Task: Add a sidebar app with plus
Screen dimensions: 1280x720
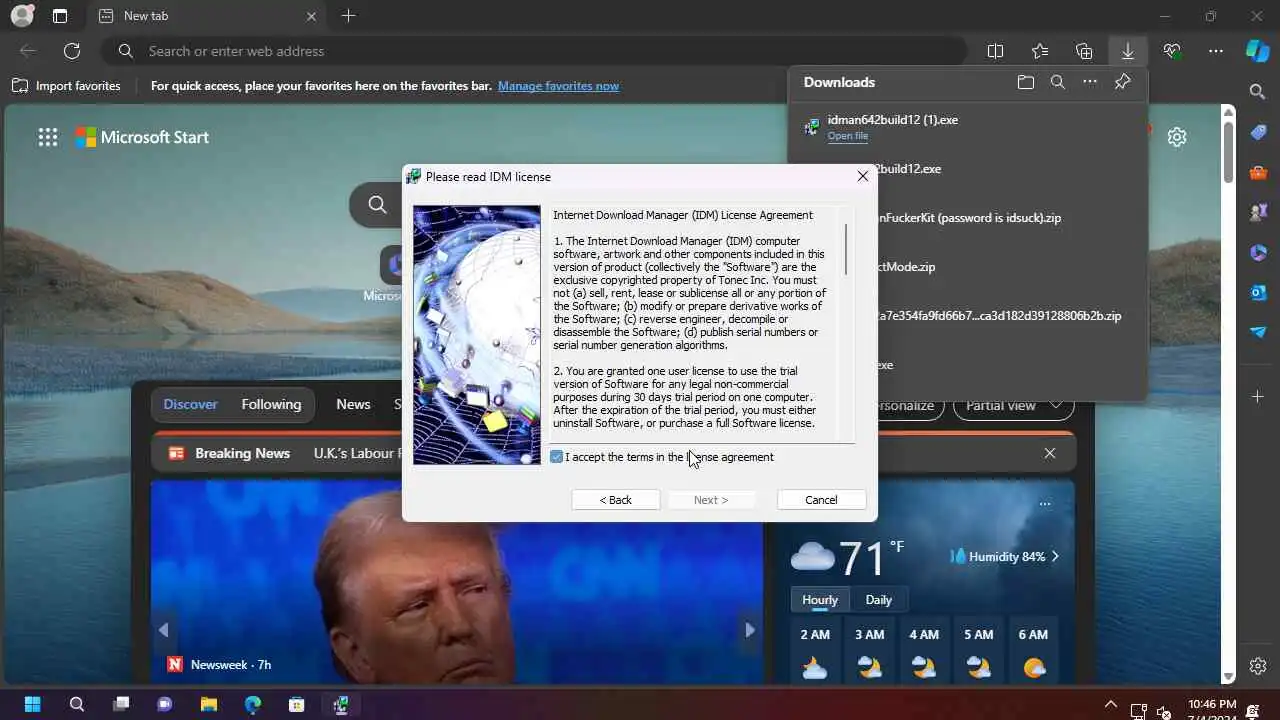Action: click(1258, 397)
